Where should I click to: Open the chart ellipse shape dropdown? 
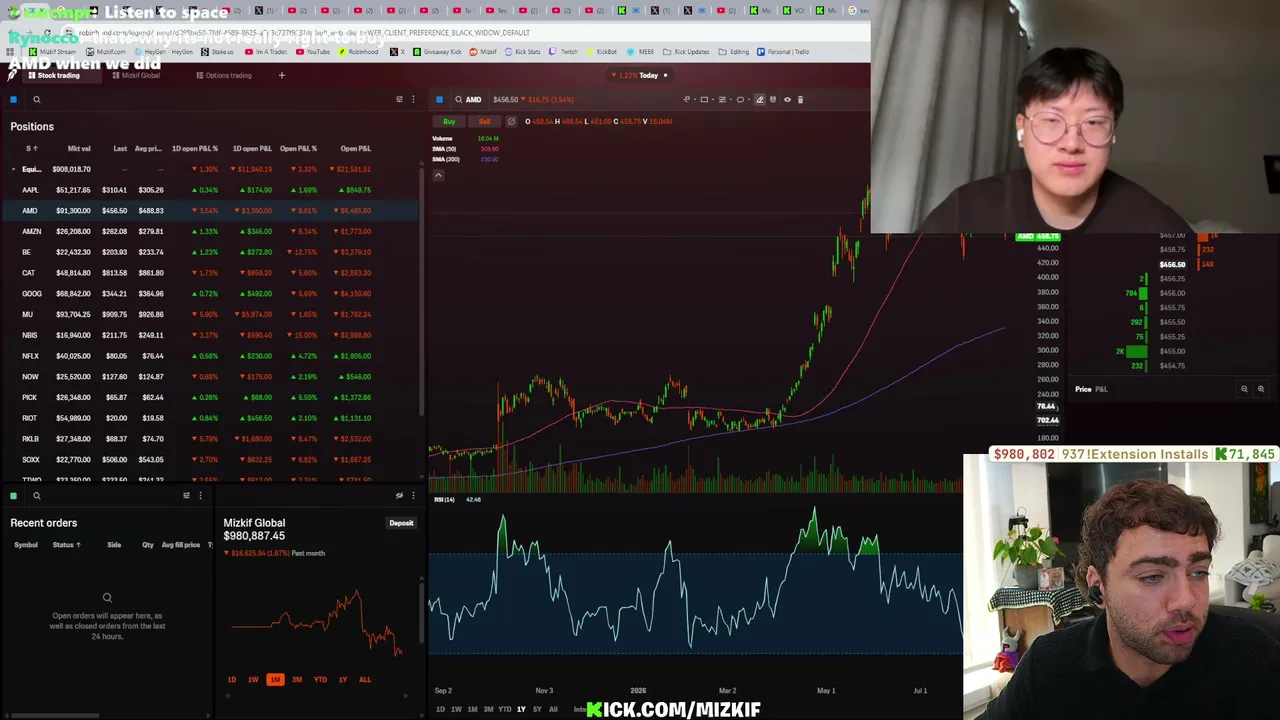(x=742, y=99)
